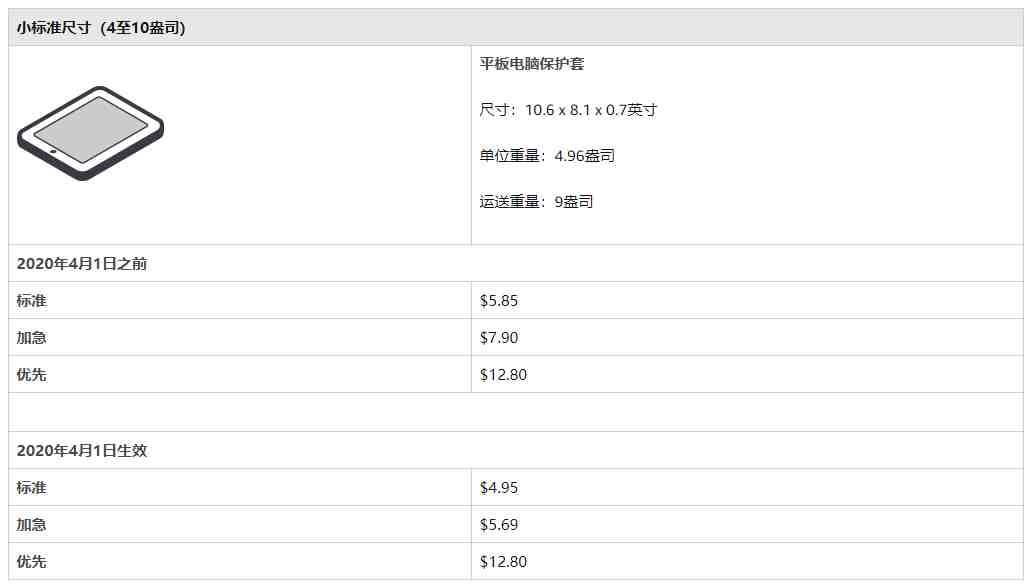Click 优先 label under 2020年4月1日之前
1034x588 pixels.
pyautogui.click(x=32, y=374)
